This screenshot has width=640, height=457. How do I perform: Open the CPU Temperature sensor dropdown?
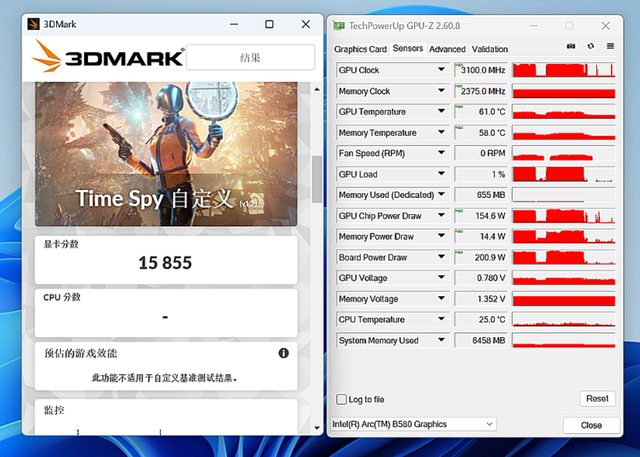point(441,319)
